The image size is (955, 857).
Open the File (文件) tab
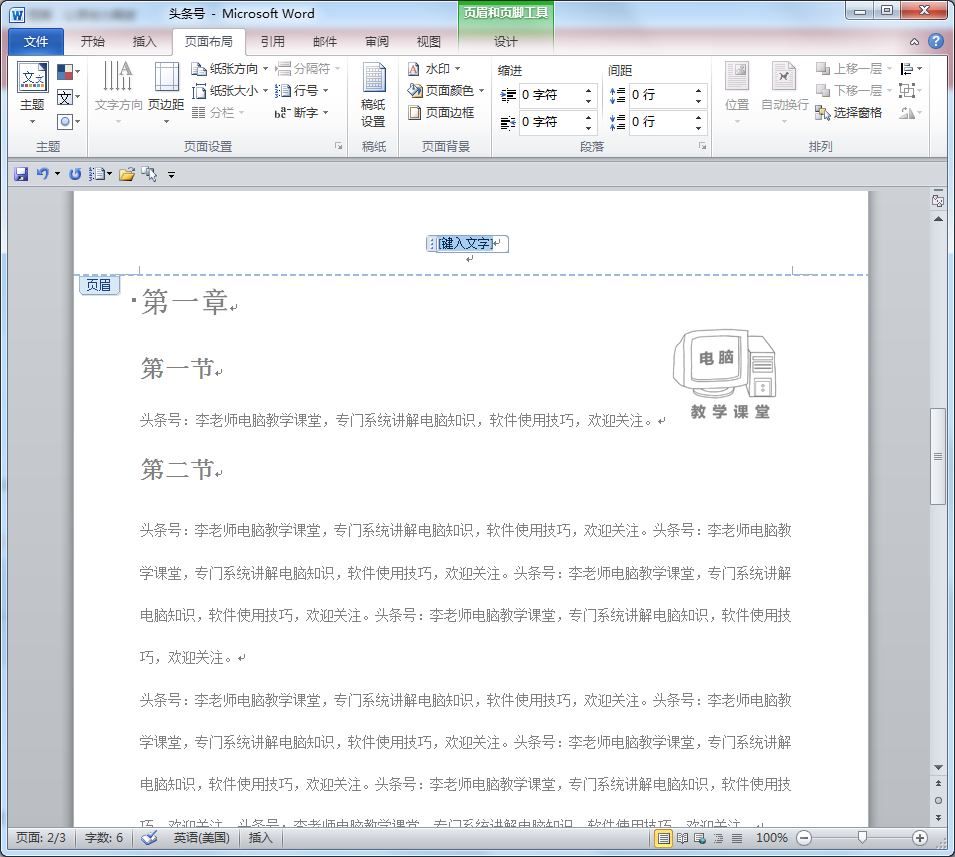(36, 41)
